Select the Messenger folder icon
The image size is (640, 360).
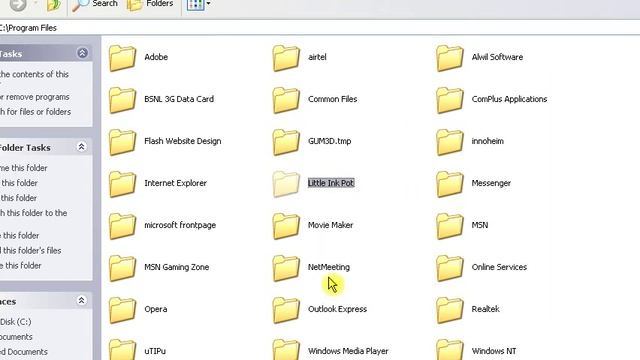click(x=449, y=184)
